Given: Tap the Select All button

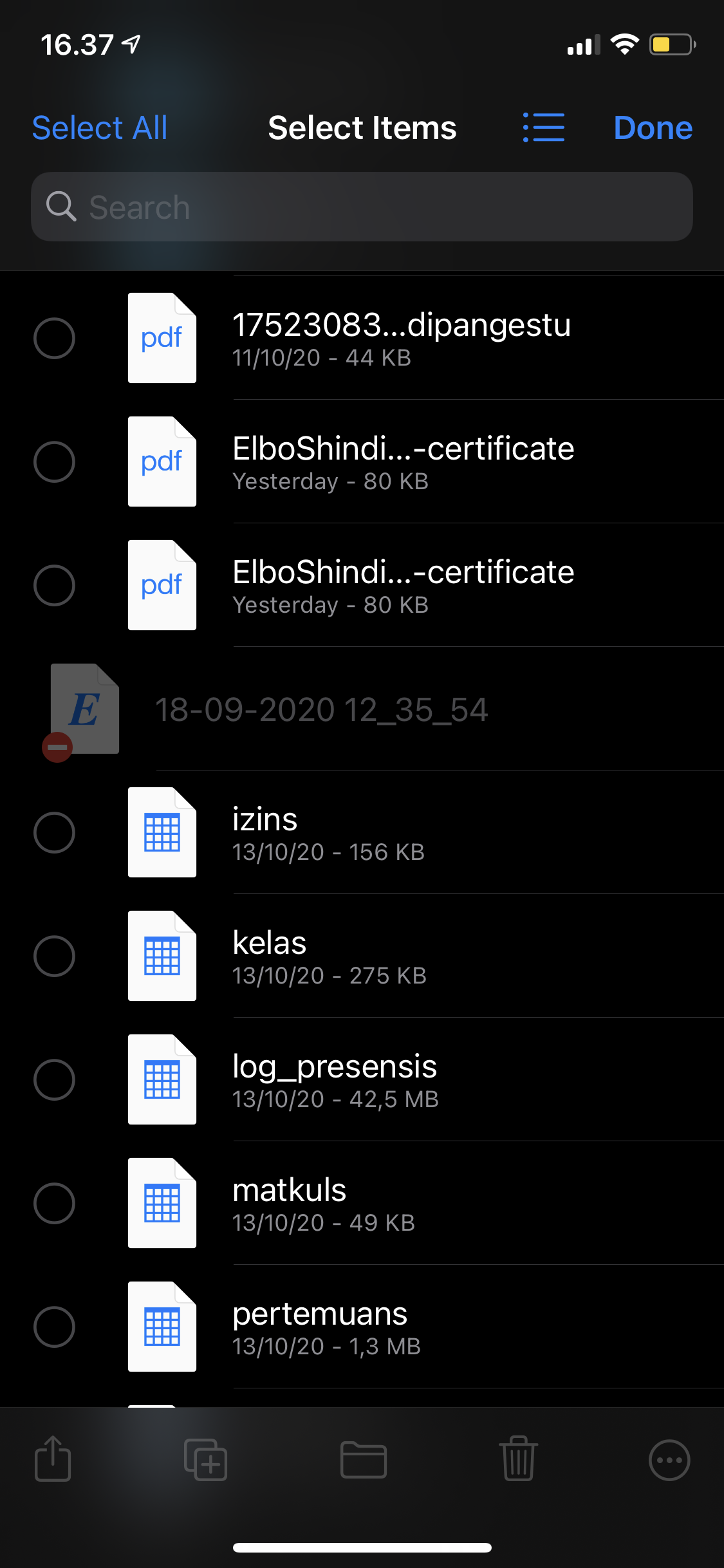Looking at the screenshot, I should [100, 127].
